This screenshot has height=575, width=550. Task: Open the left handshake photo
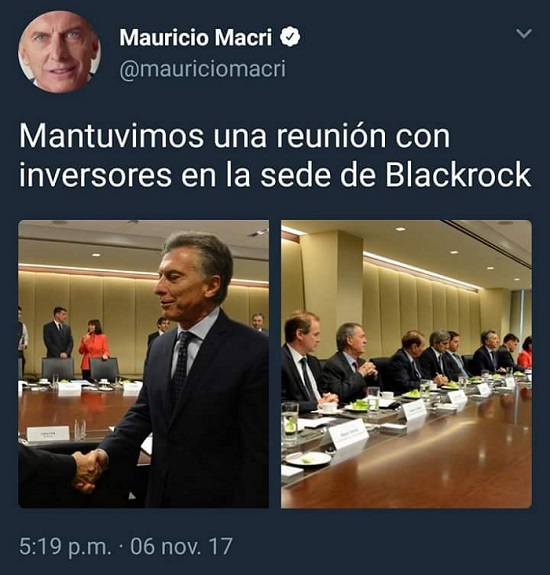(x=143, y=364)
